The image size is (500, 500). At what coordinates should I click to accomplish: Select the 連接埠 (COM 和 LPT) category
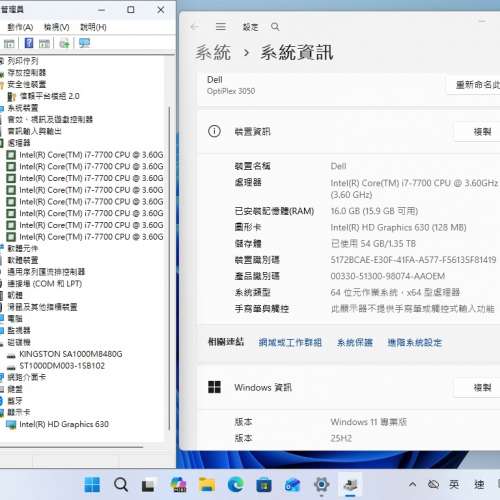(45, 284)
